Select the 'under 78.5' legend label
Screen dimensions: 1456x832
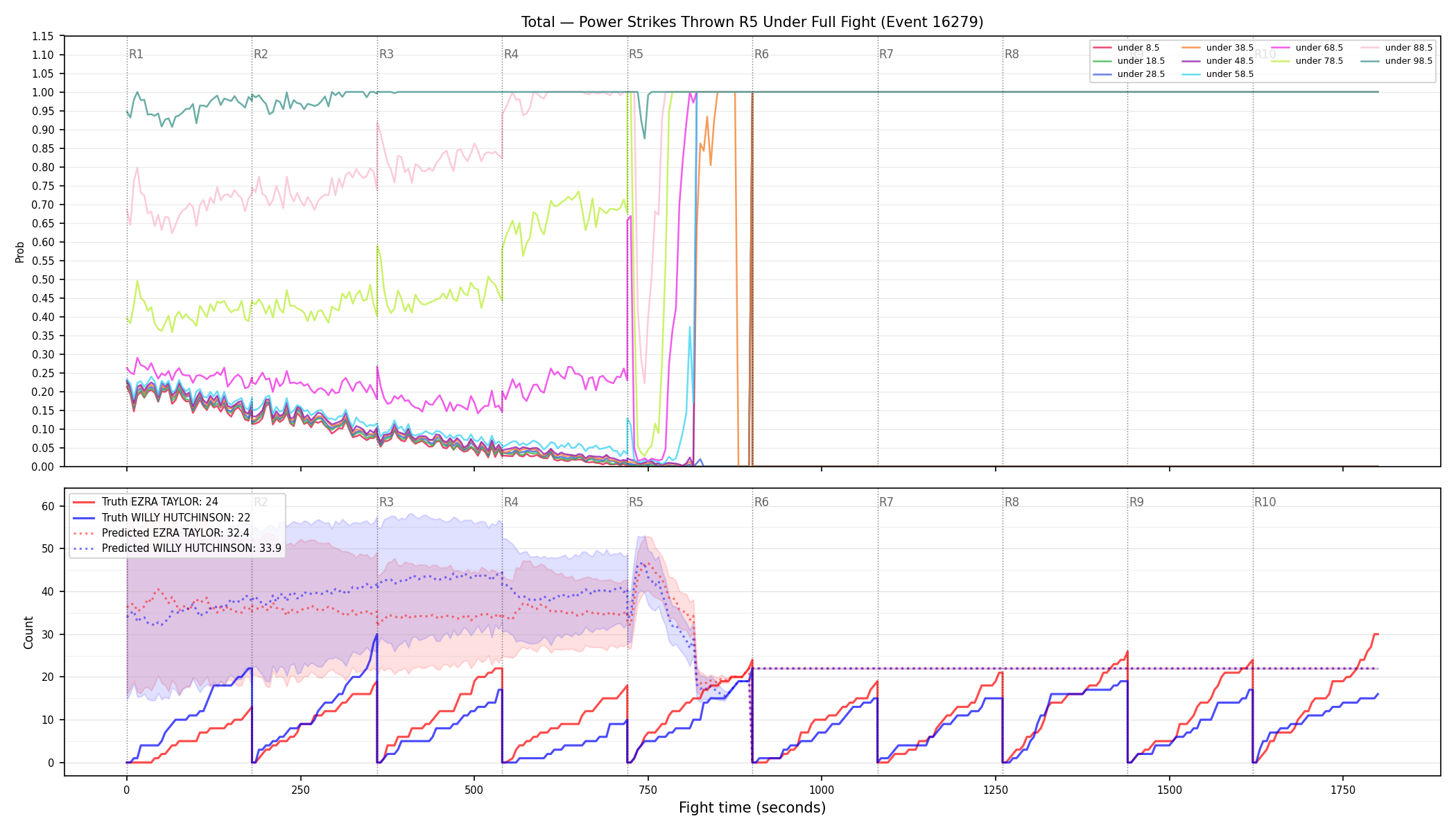[1319, 61]
